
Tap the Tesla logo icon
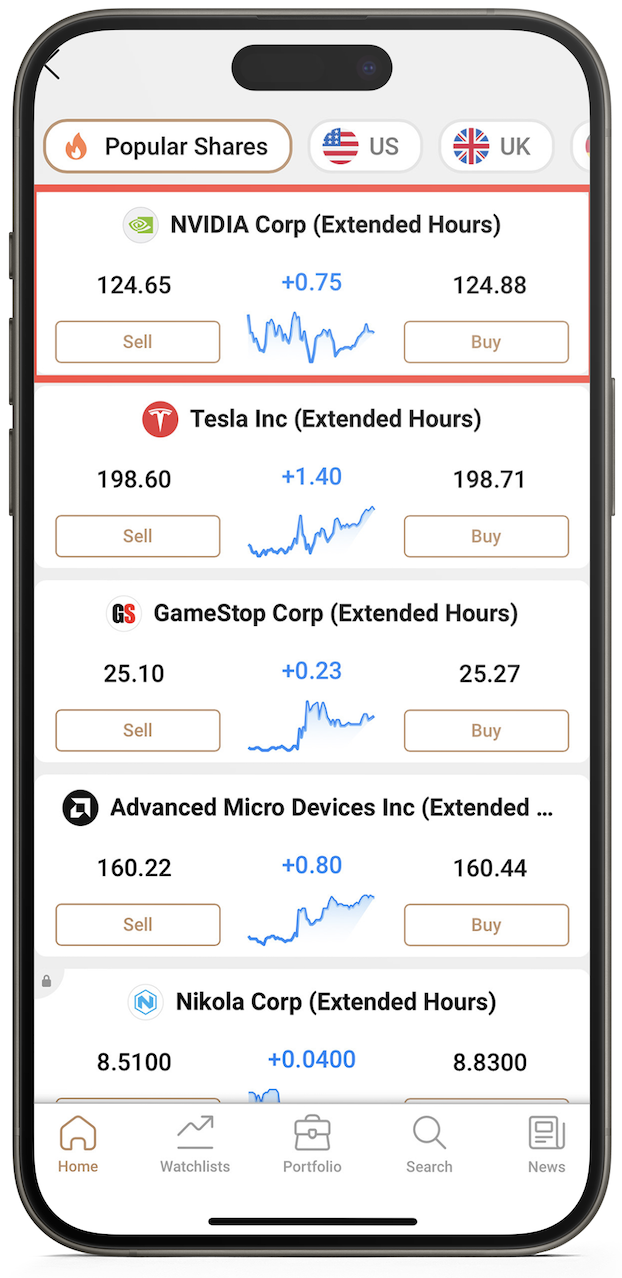[x=160, y=419]
